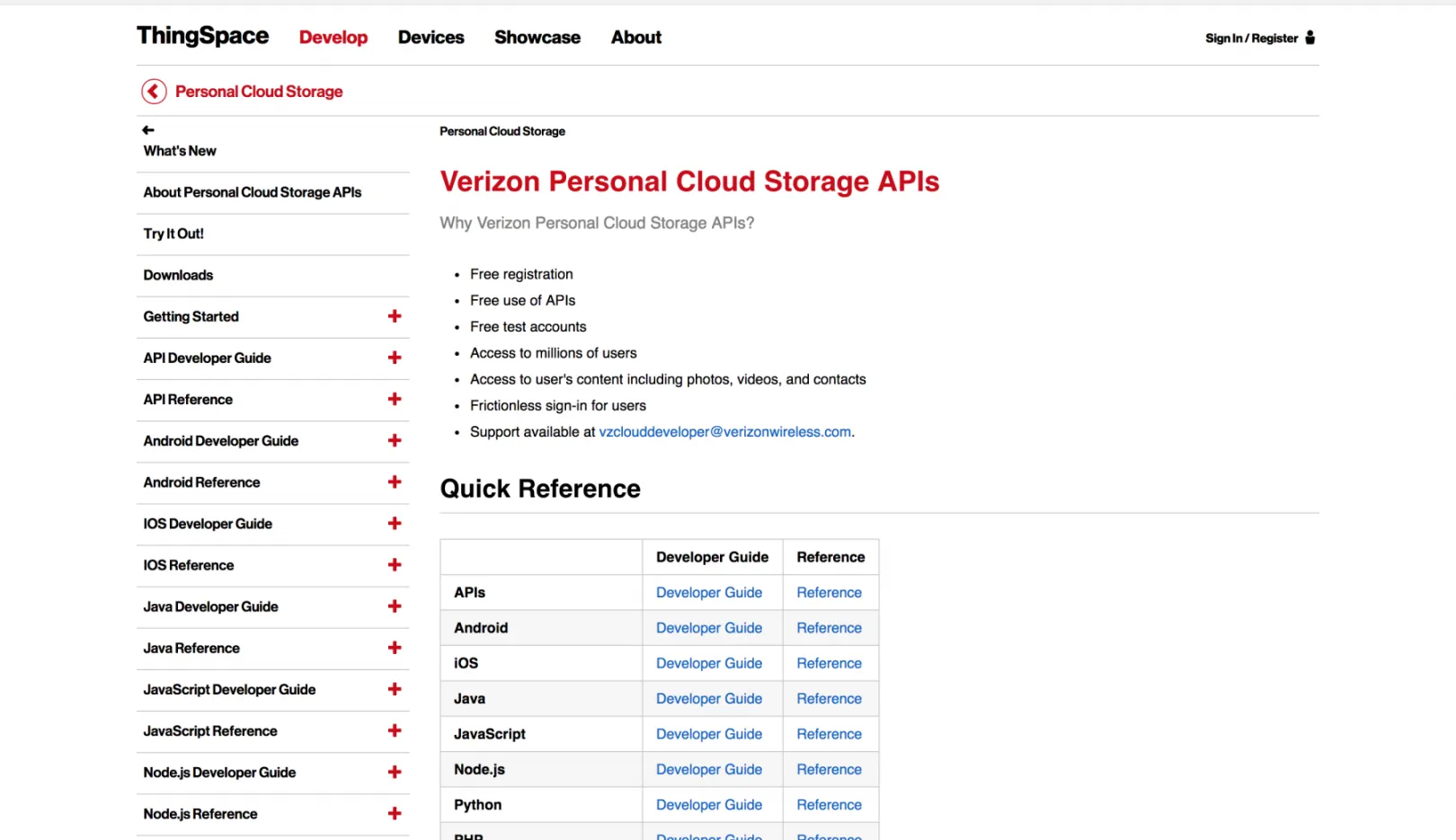Expand the API Developer Guide section
The width and height of the screenshot is (1456, 840).
[x=394, y=358]
